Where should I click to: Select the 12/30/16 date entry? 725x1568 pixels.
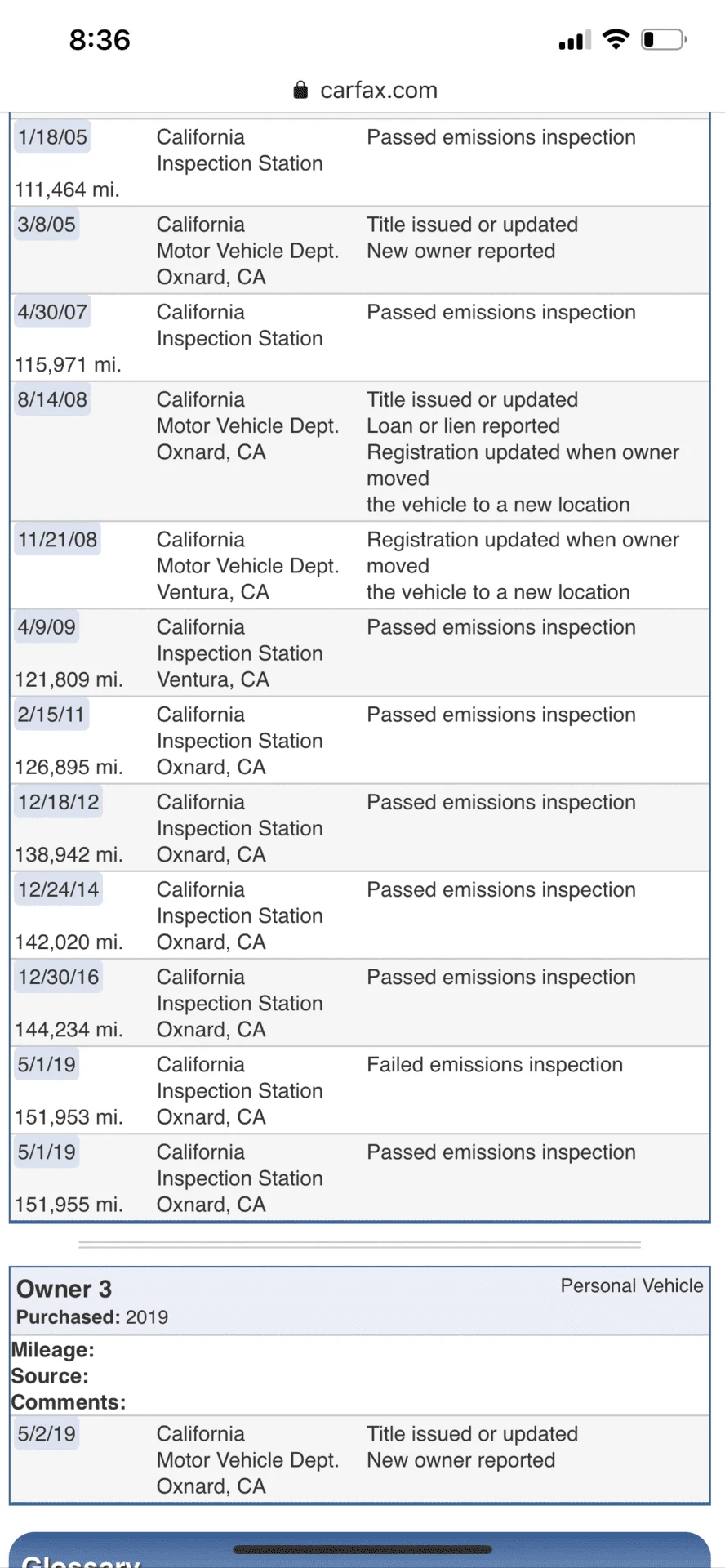[59, 977]
